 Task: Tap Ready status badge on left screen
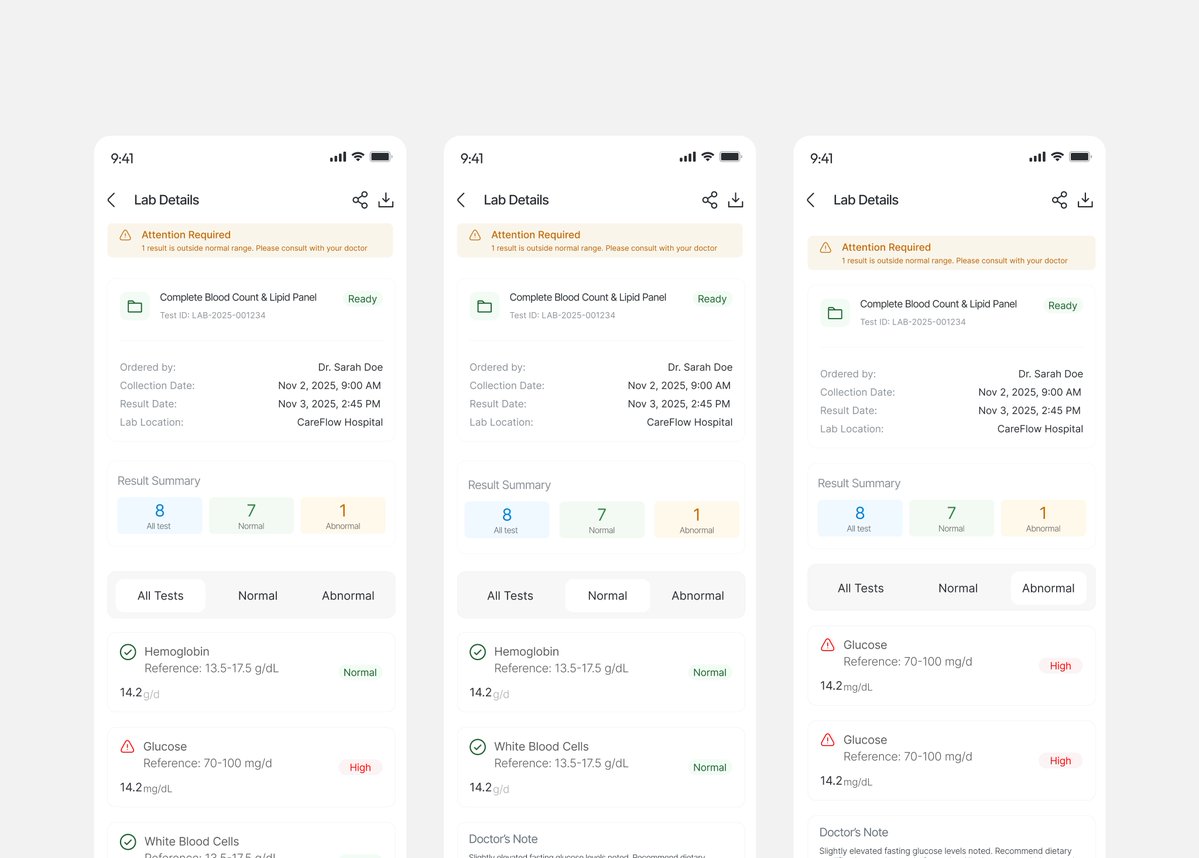pyautogui.click(x=362, y=299)
